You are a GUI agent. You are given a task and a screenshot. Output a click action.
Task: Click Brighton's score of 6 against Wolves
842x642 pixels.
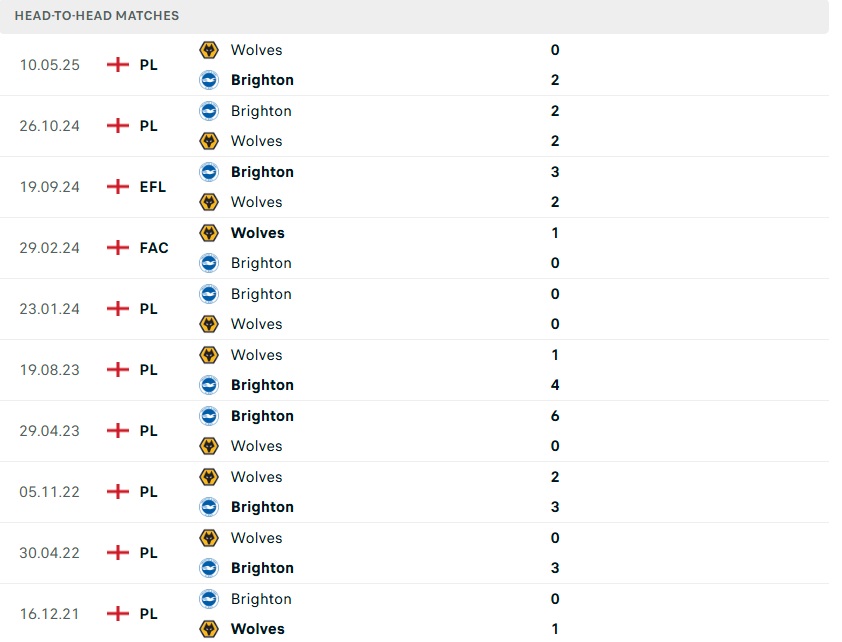click(555, 416)
